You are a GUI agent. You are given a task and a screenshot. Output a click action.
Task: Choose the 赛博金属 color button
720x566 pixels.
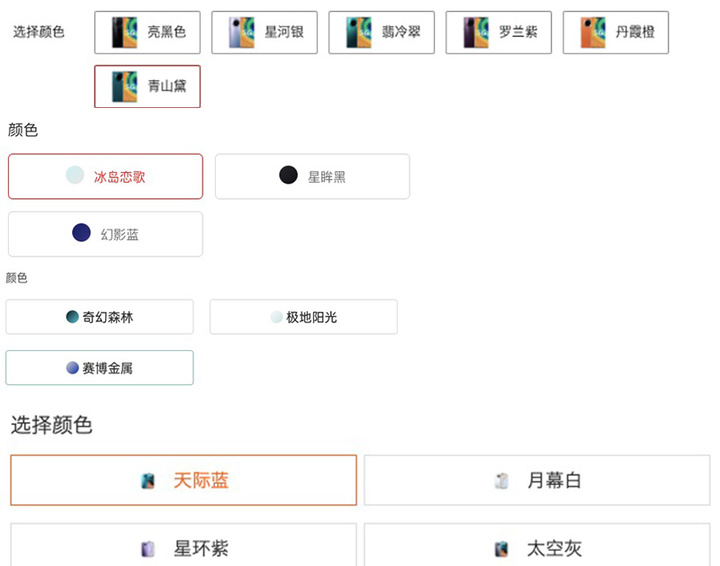[99, 368]
